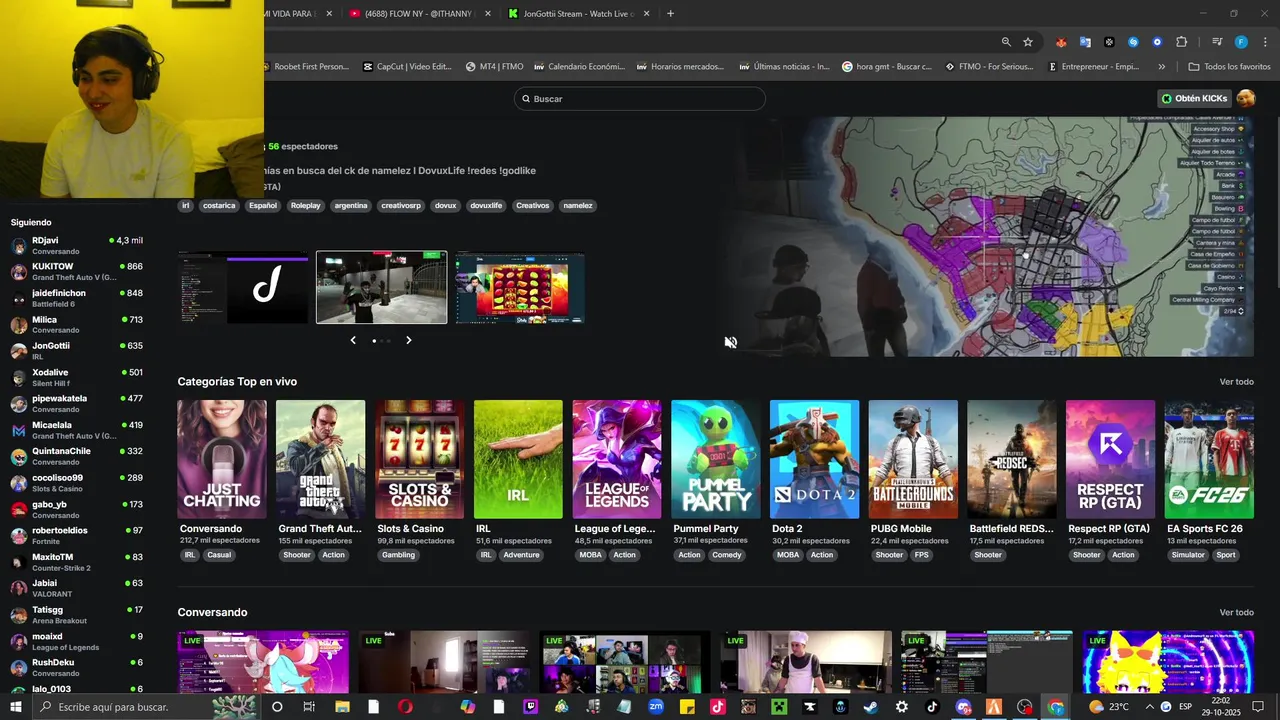Open the Todos los favoritos folder
Image resolution: width=1280 pixels, height=720 pixels.
1229,67
